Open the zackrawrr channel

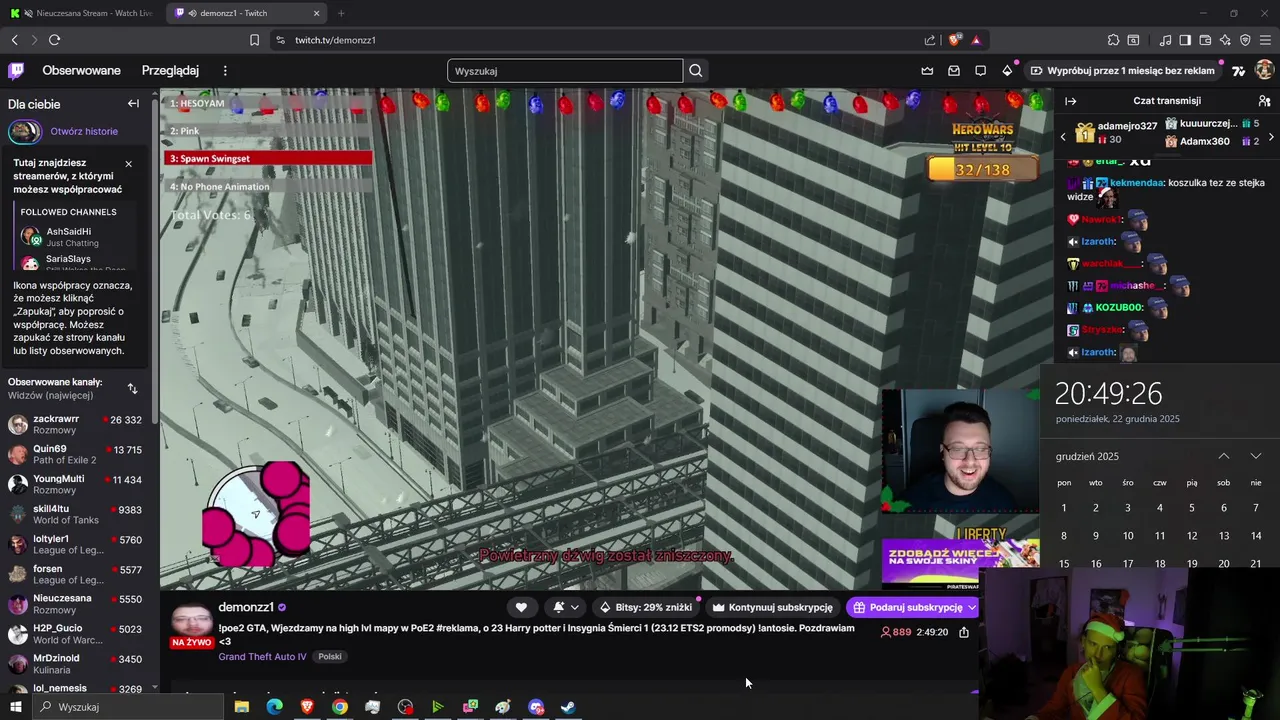pyautogui.click(x=79, y=425)
